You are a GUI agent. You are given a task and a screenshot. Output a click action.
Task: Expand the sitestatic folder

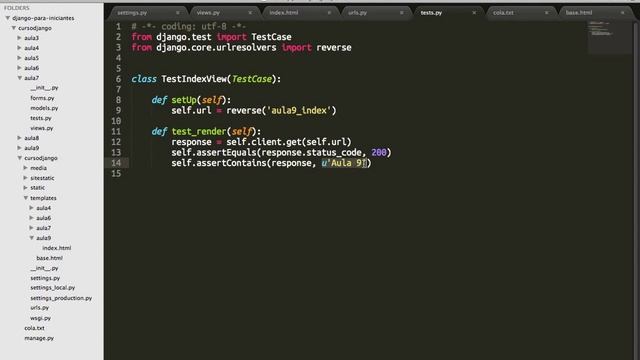25,178
